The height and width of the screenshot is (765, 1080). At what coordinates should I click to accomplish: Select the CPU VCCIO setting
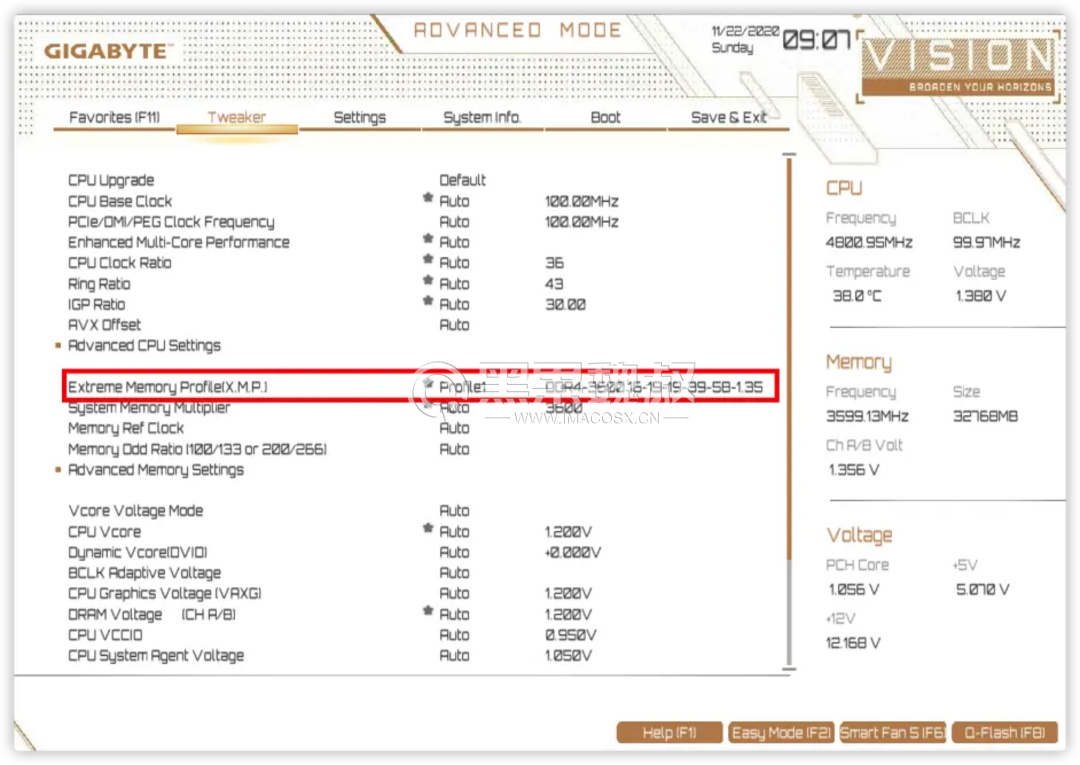105,635
